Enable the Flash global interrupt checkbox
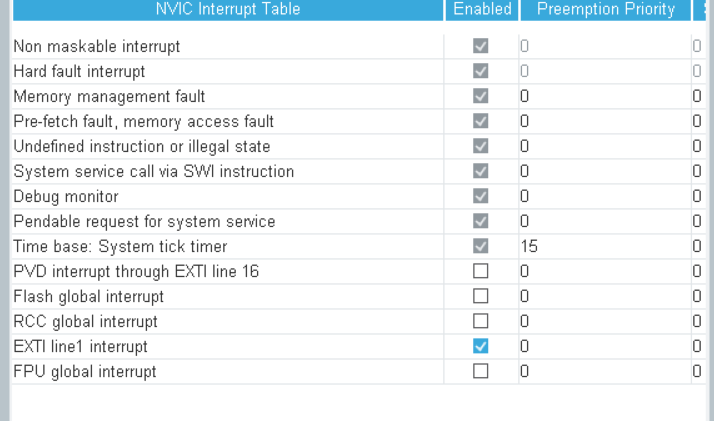This screenshot has width=714, height=421. (480, 296)
